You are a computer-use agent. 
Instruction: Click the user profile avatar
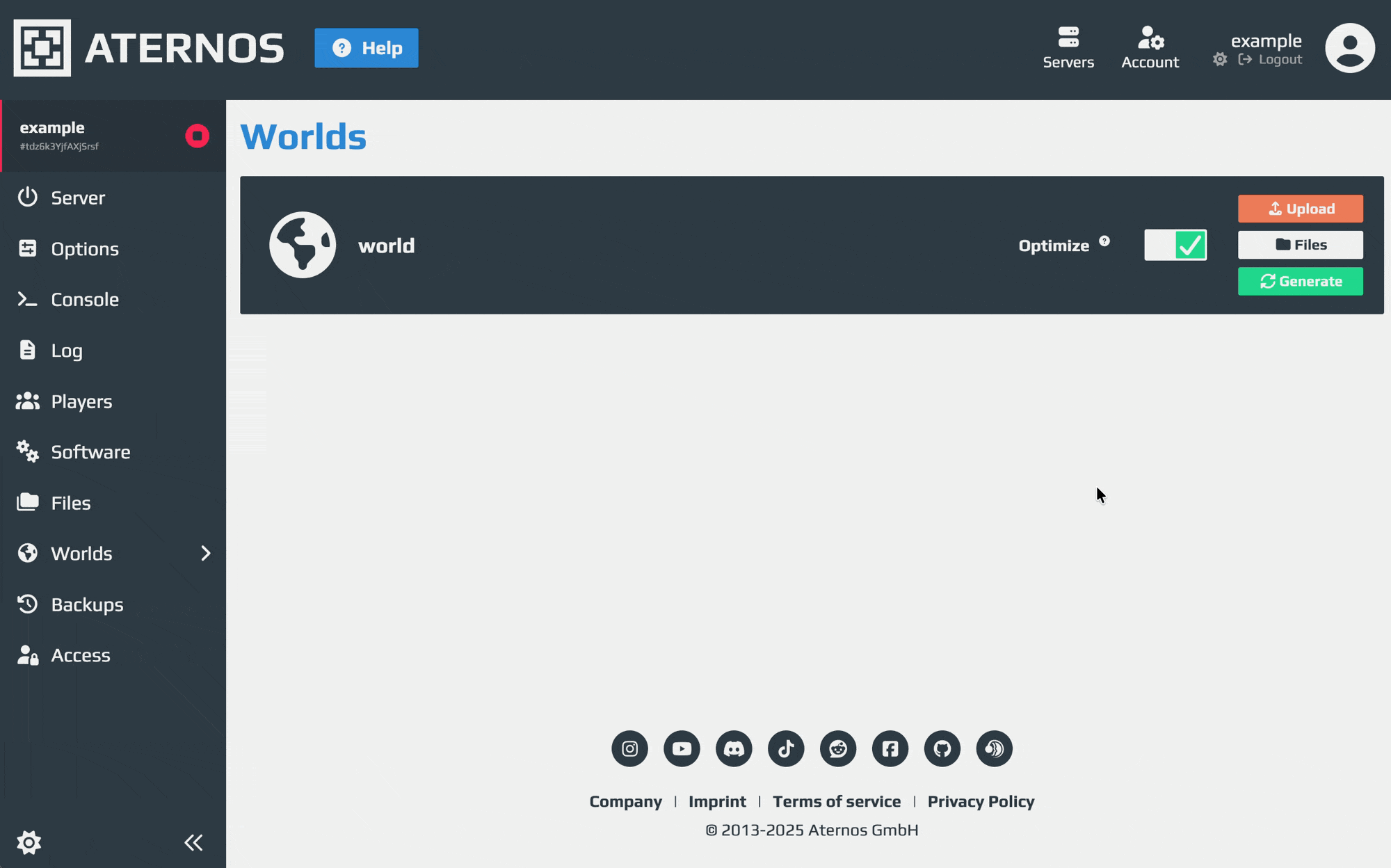(x=1349, y=48)
